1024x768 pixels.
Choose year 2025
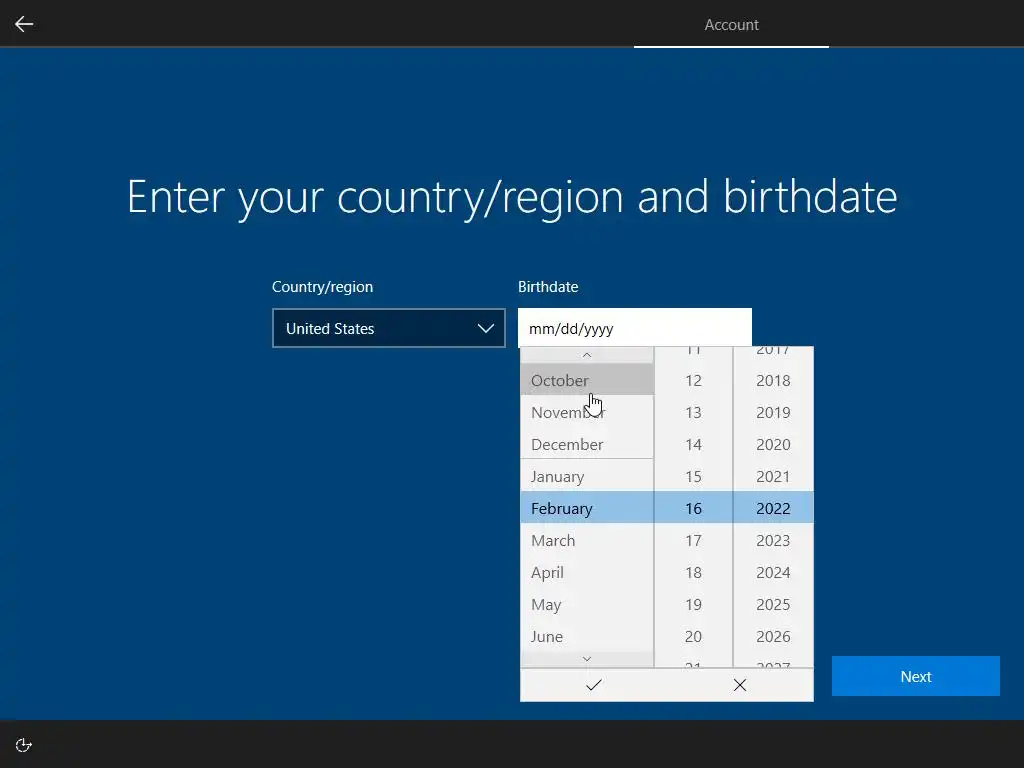pos(774,604)
